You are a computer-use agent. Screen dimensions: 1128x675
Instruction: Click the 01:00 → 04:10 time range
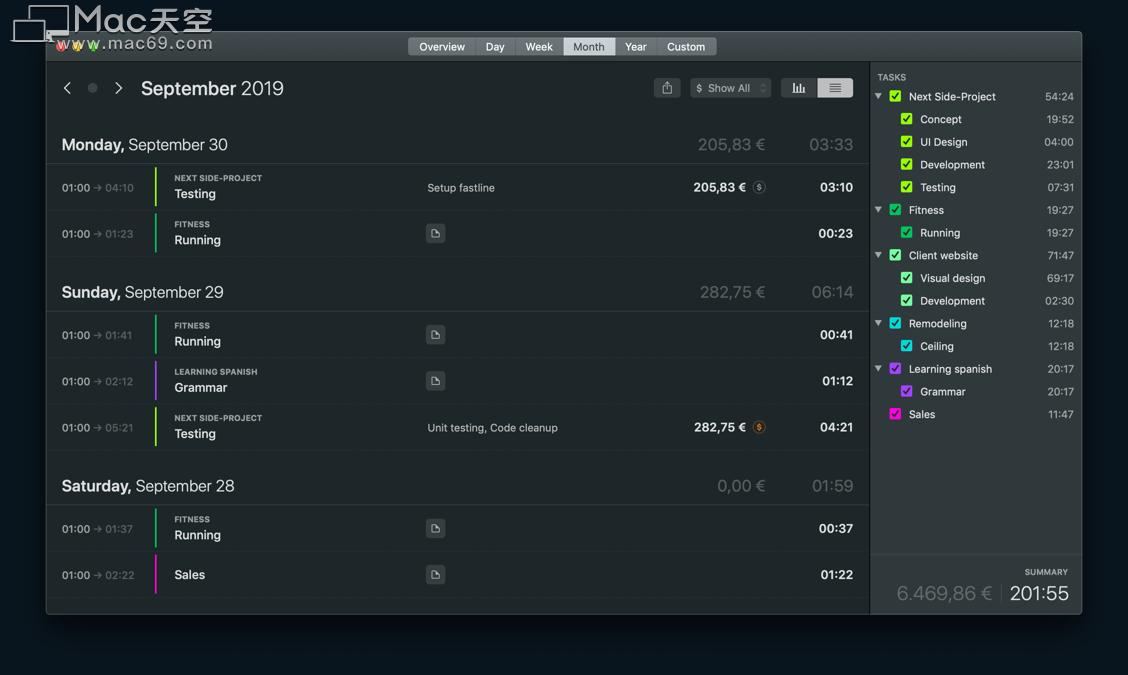(98, 188)
